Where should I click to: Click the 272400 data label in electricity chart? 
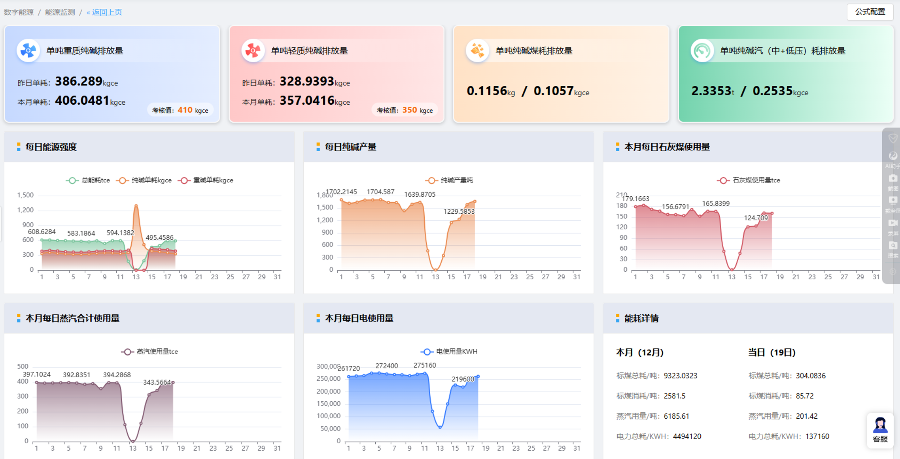tap(387, 365)
